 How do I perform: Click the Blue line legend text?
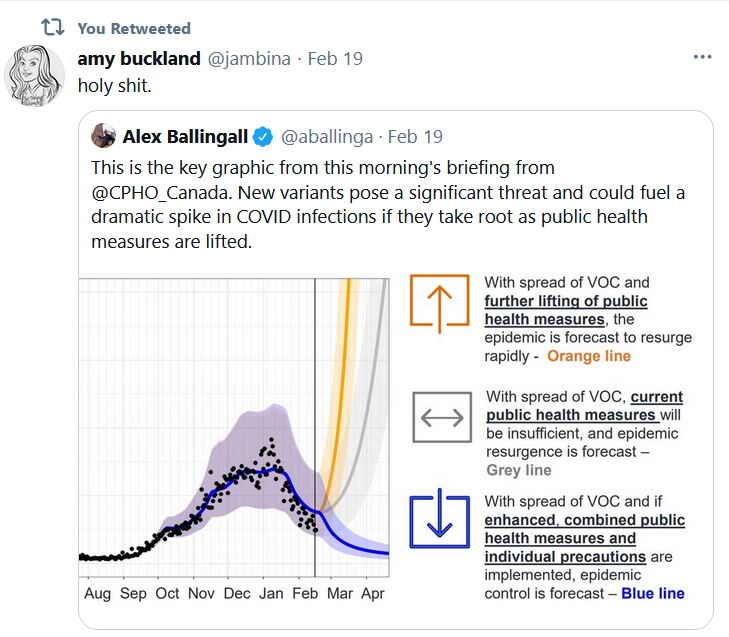click(653, 594)
